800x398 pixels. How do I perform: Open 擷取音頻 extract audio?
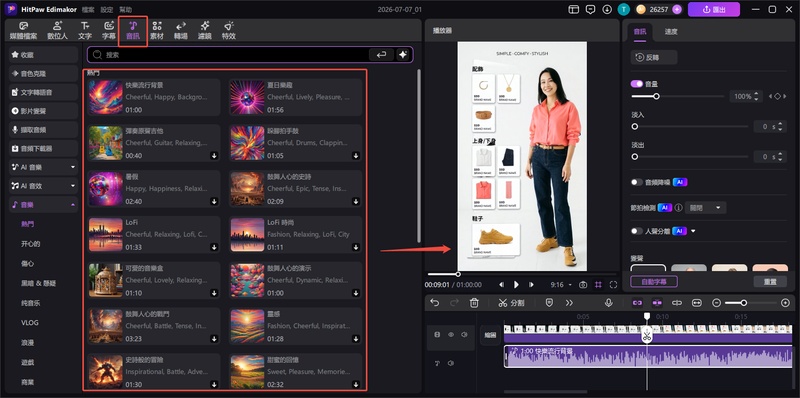(x=43, y=130)
